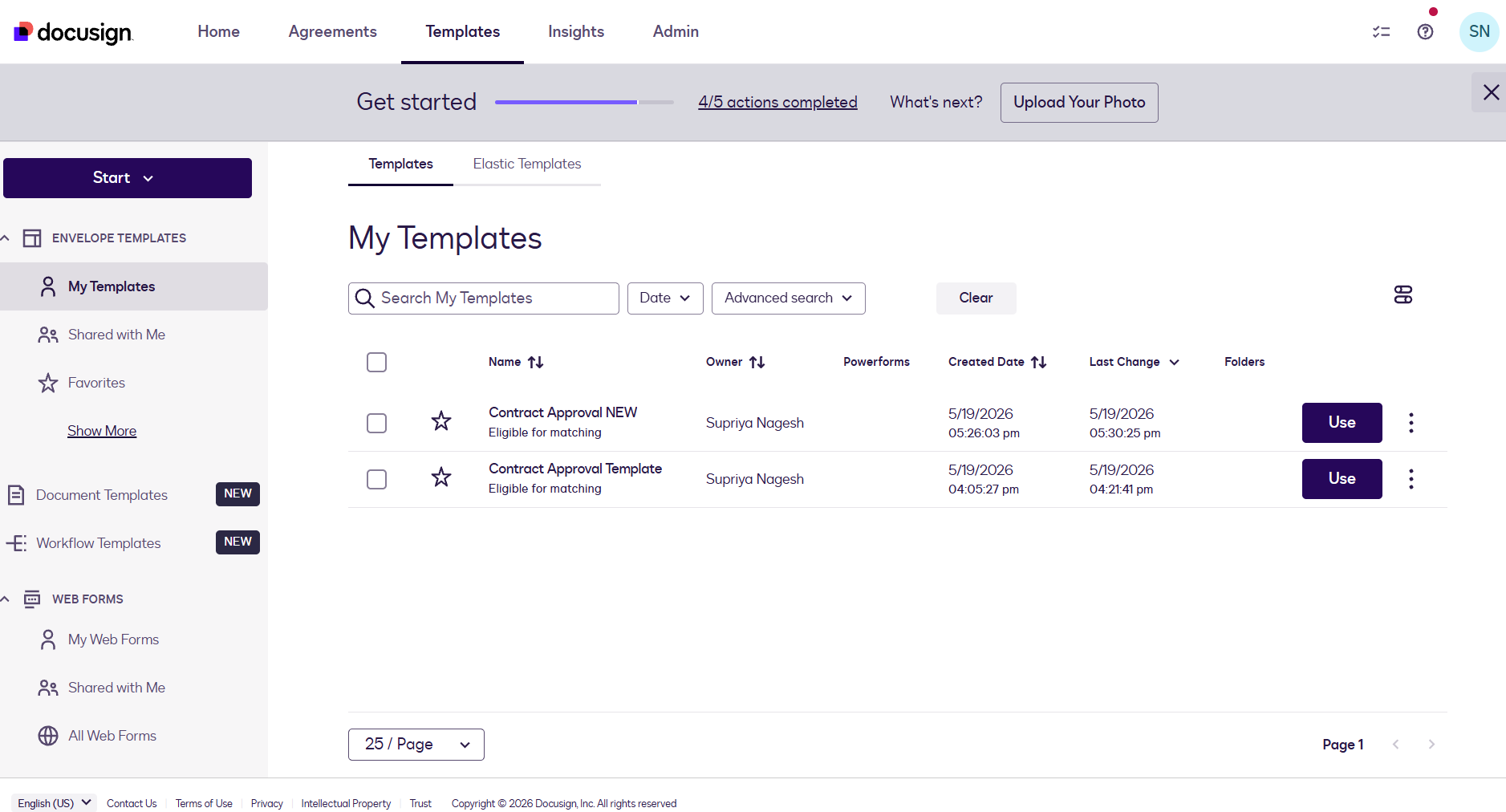This screenshot has height=812, width=1506.
Task: Expand the Advanced search dropdown
Action: click(788, 298)
